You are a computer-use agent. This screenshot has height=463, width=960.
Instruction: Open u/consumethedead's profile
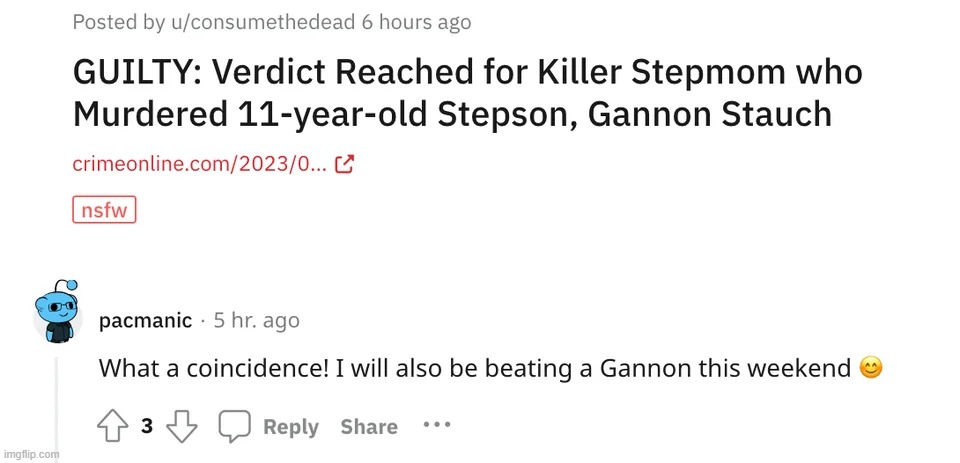[x=261, y=22]
